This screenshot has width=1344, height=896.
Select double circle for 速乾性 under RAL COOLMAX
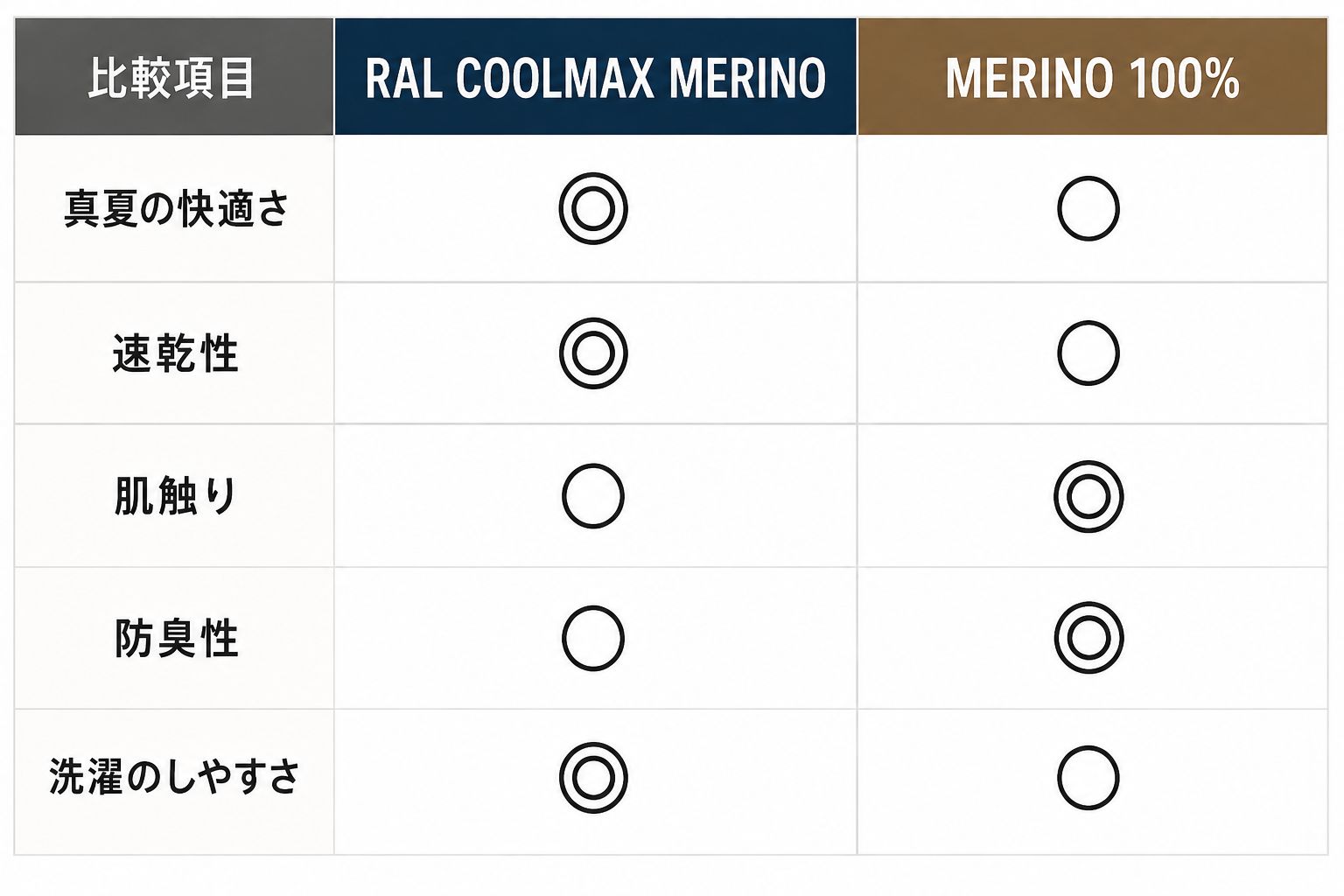593,353
